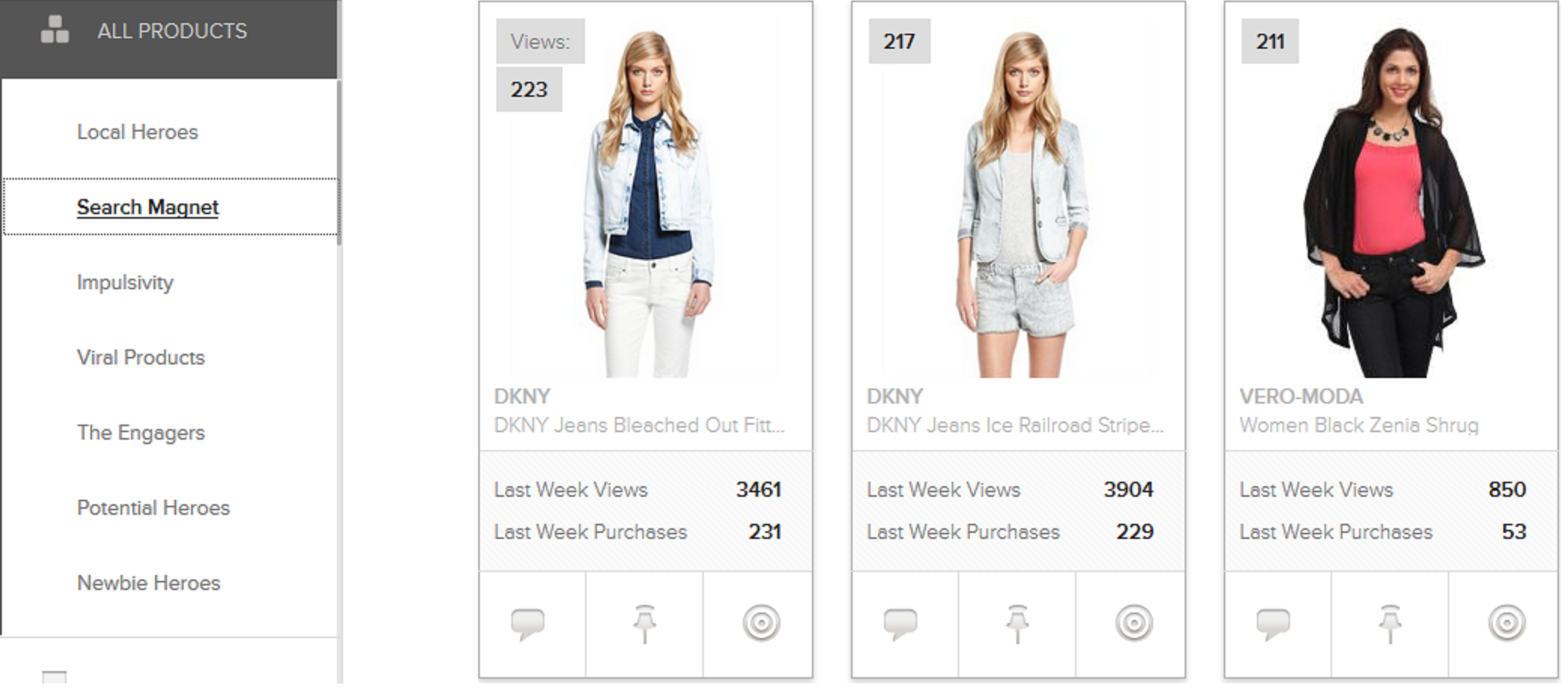Show The Engagers products
1568x688 pixels.
tap(141, 433)
